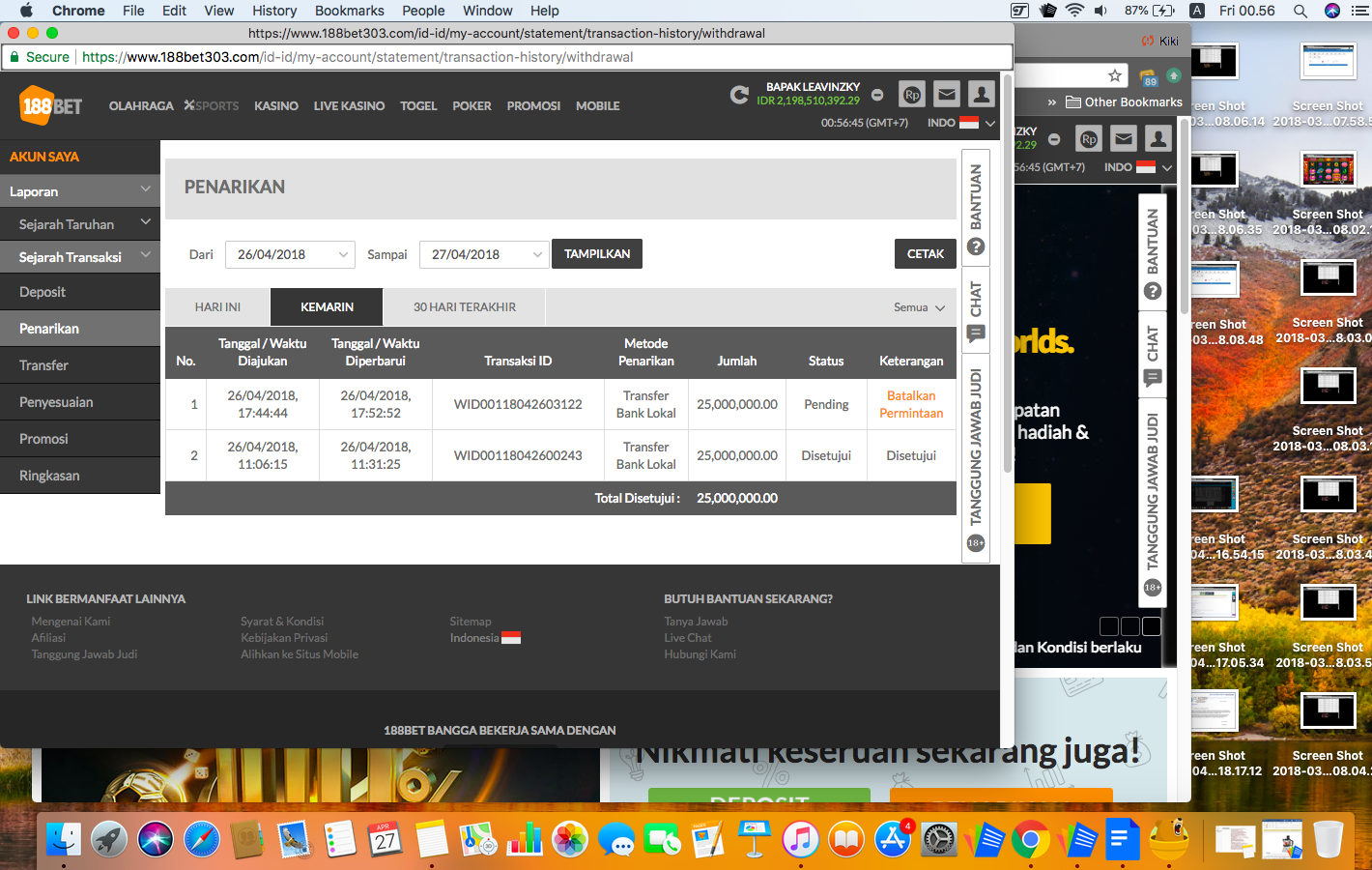Open the Dari date dropdown
1372x870 pixels.
click(290, 254)
